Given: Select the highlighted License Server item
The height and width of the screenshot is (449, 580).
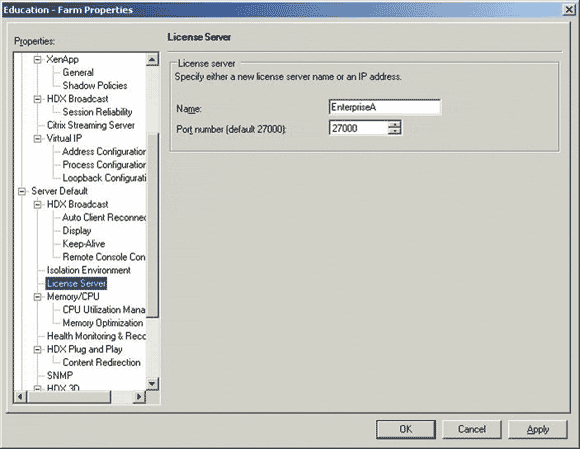Looking at the screenshot, I should [x=77, y=284].
